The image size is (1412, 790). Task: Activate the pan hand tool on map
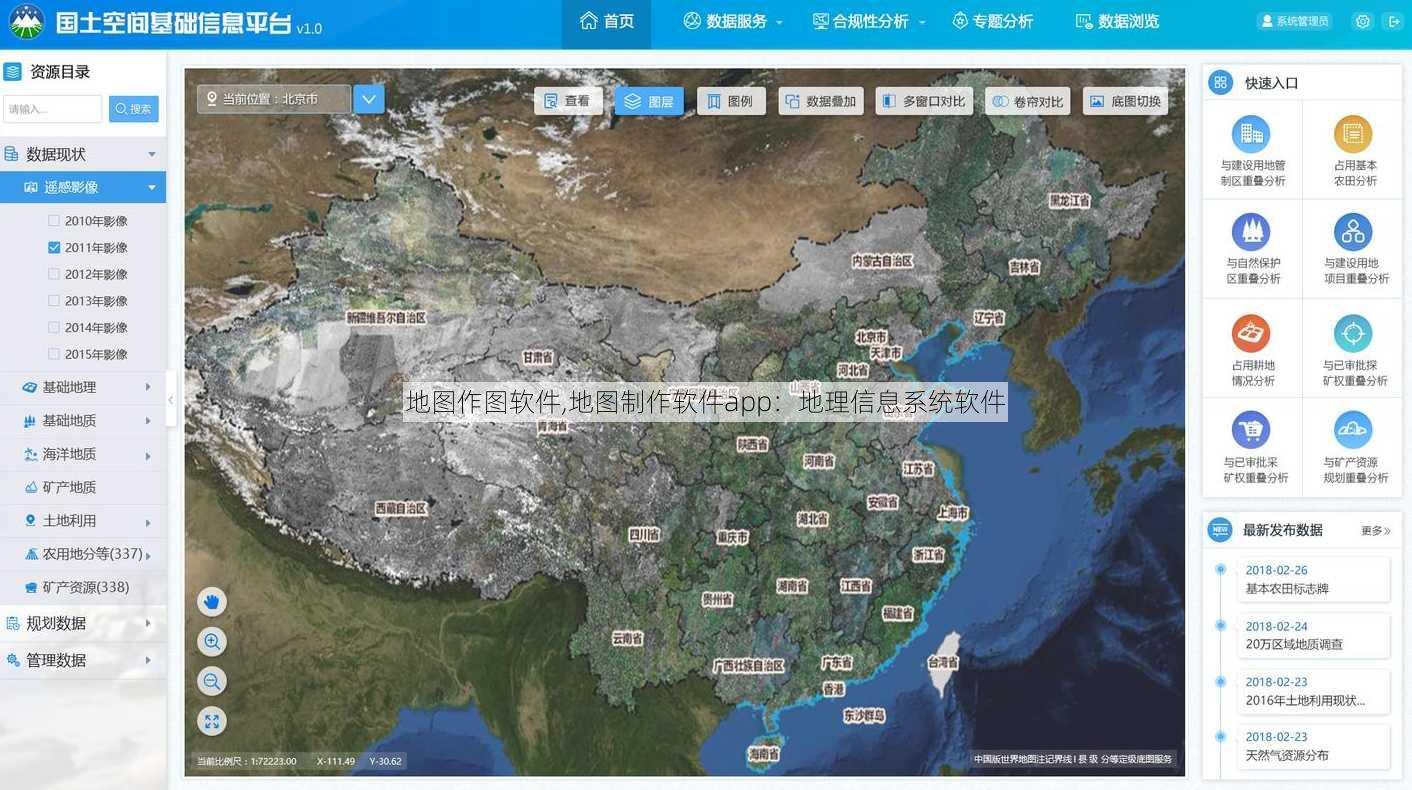[211, 602]
